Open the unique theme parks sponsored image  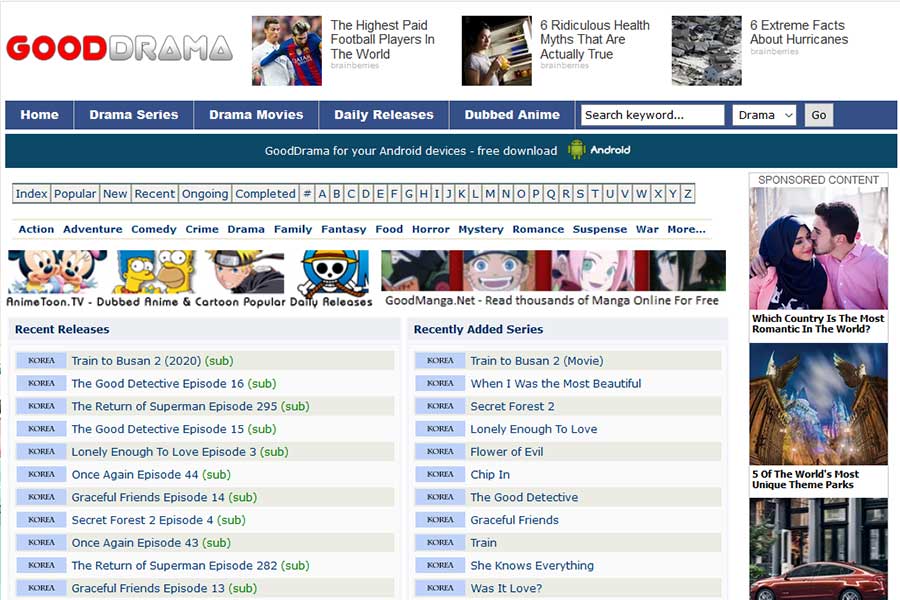[818, 404]
